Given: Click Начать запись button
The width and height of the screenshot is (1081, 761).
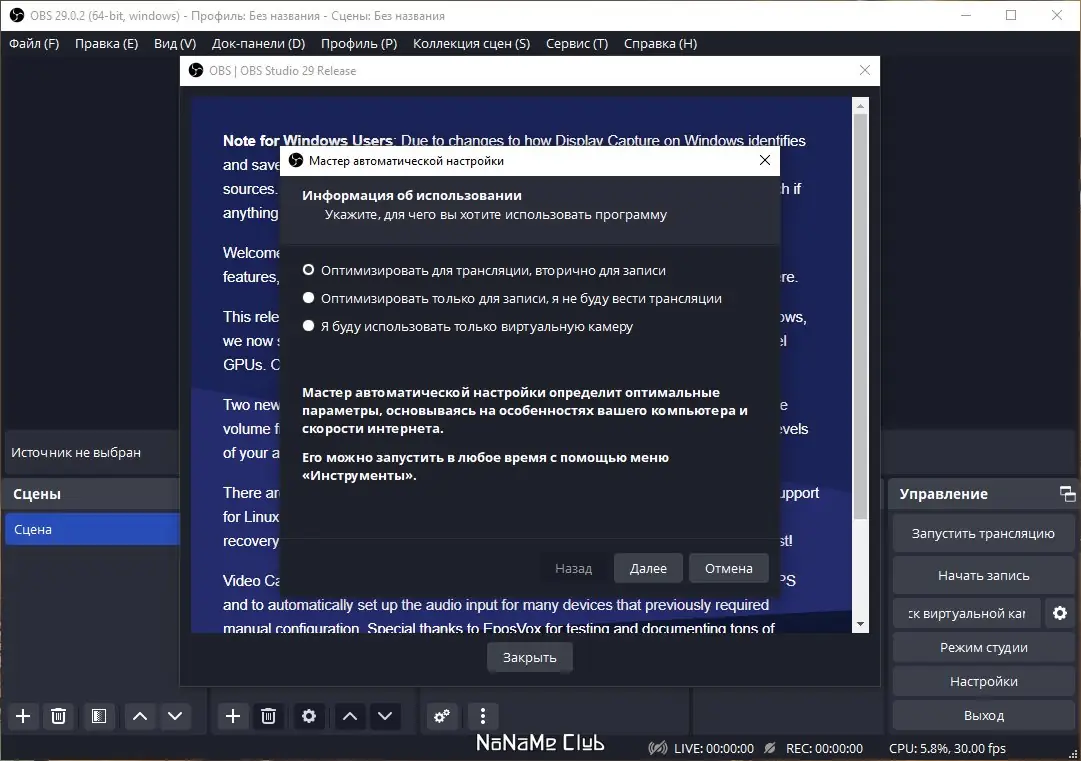Looking at the screenshot, I should coord(983,576).
